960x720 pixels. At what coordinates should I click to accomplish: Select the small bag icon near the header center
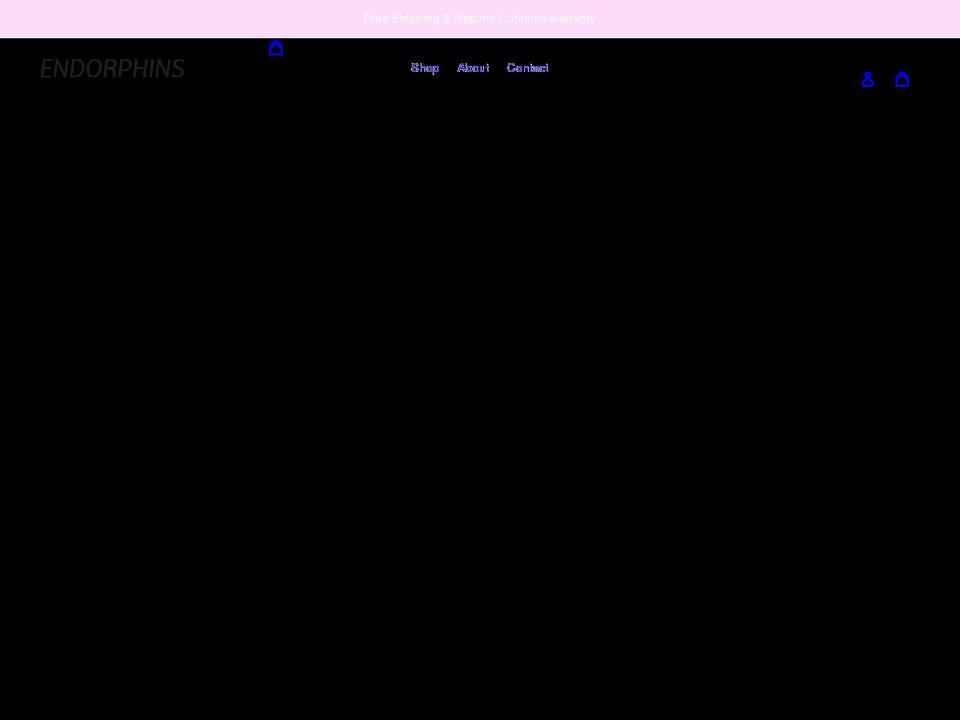point(276,48)
